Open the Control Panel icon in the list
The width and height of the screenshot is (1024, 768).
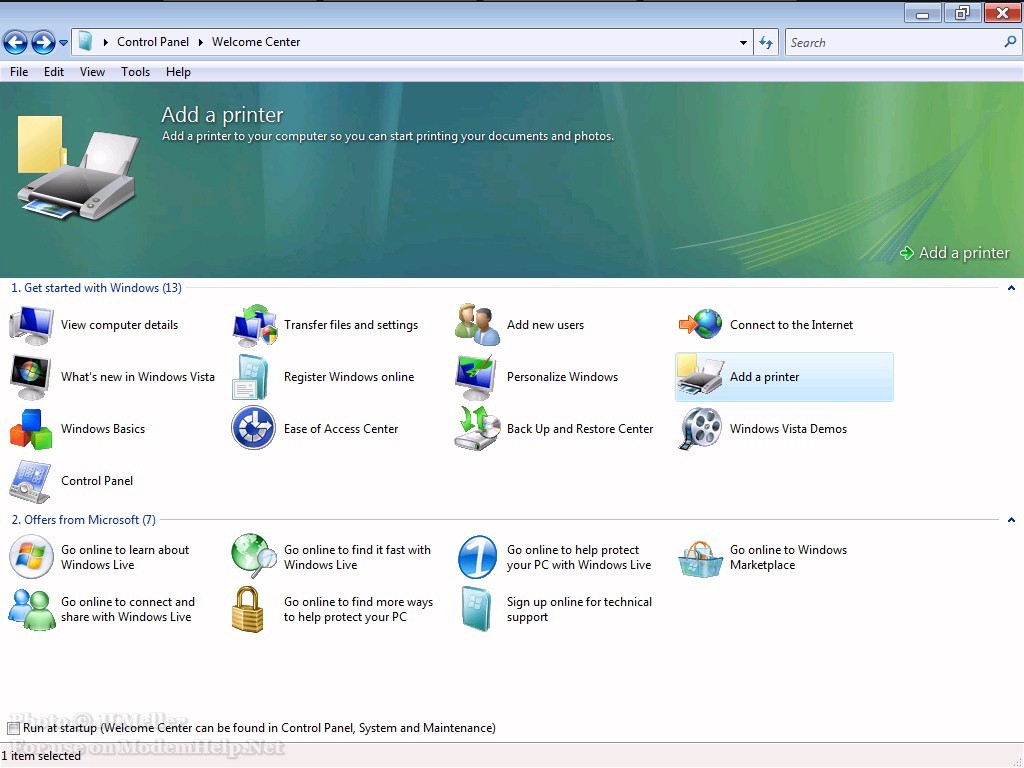coord(30,481)
